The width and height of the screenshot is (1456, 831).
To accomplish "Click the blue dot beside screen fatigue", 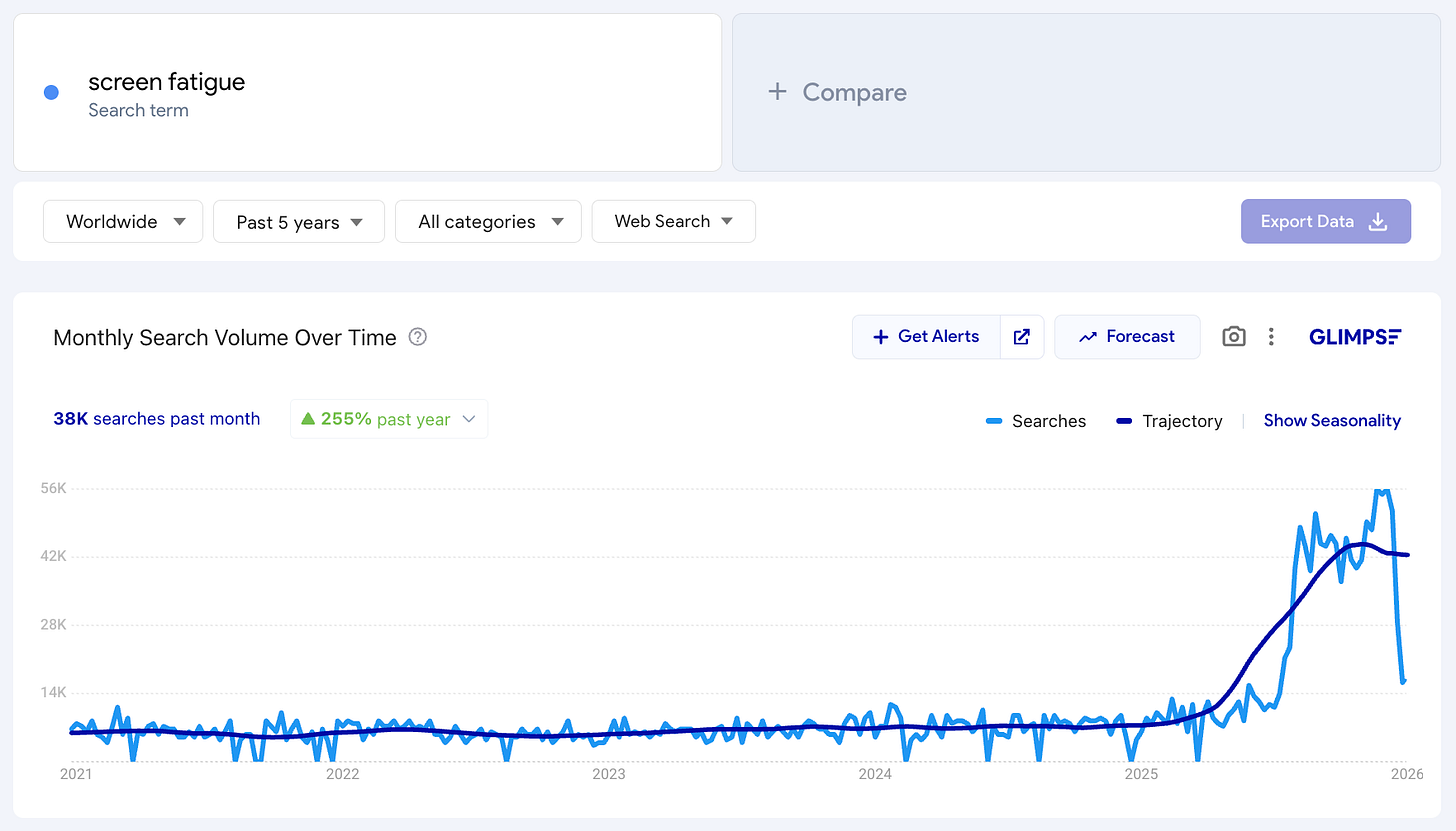I will (51, 92).
